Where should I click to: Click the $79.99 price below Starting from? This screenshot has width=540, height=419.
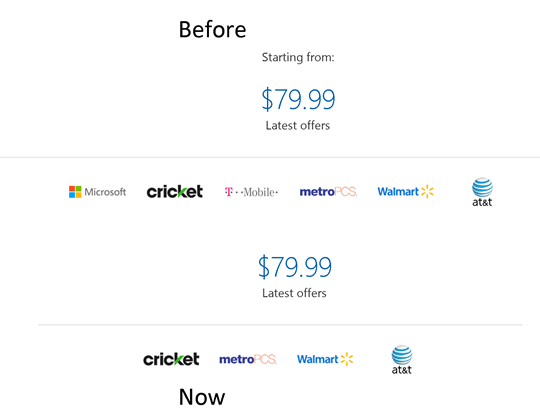(298, 99)
